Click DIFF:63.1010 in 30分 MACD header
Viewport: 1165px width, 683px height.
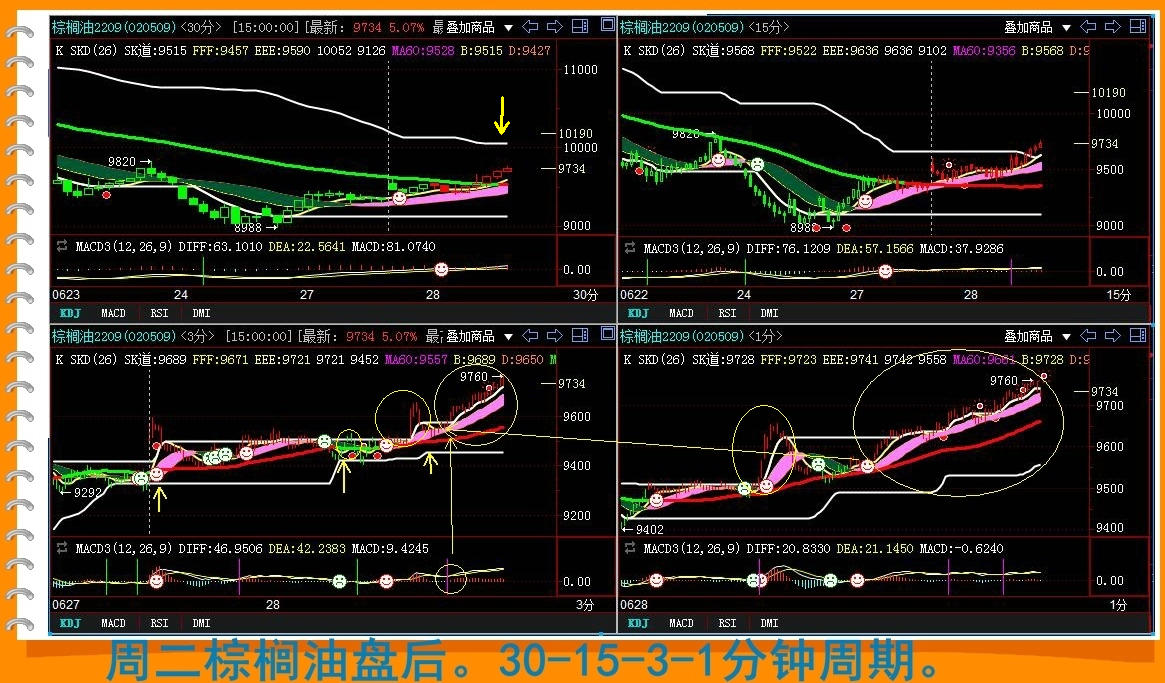coord(220,247)
